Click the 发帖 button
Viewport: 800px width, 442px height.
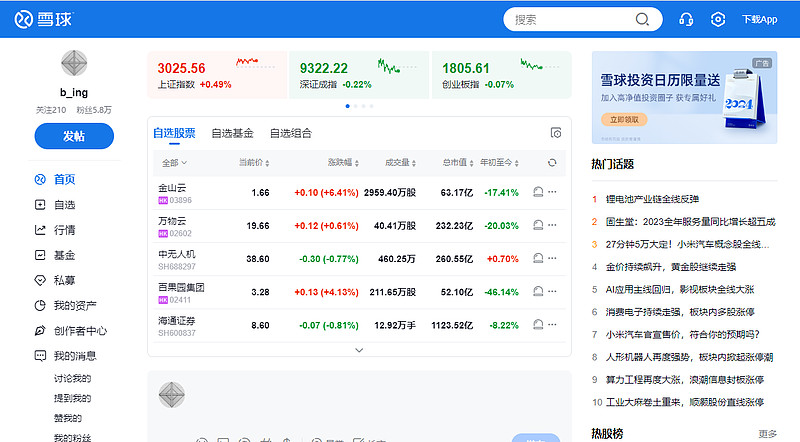(x=74, y=136)
